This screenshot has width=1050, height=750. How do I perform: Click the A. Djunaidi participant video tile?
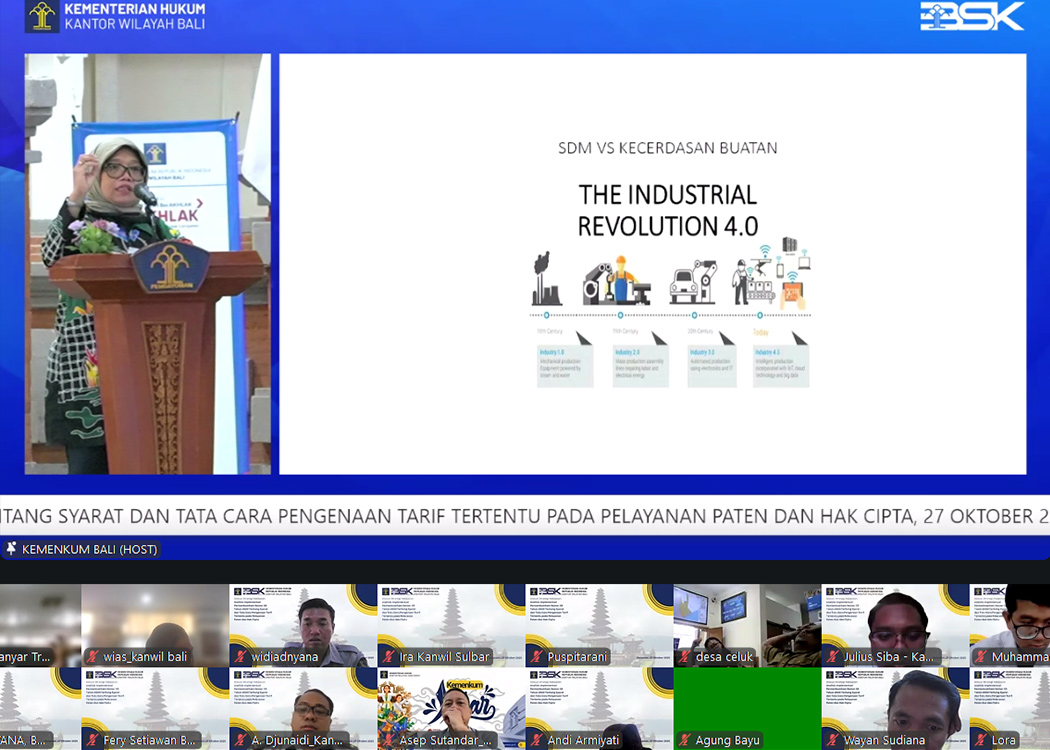[303, 705]
